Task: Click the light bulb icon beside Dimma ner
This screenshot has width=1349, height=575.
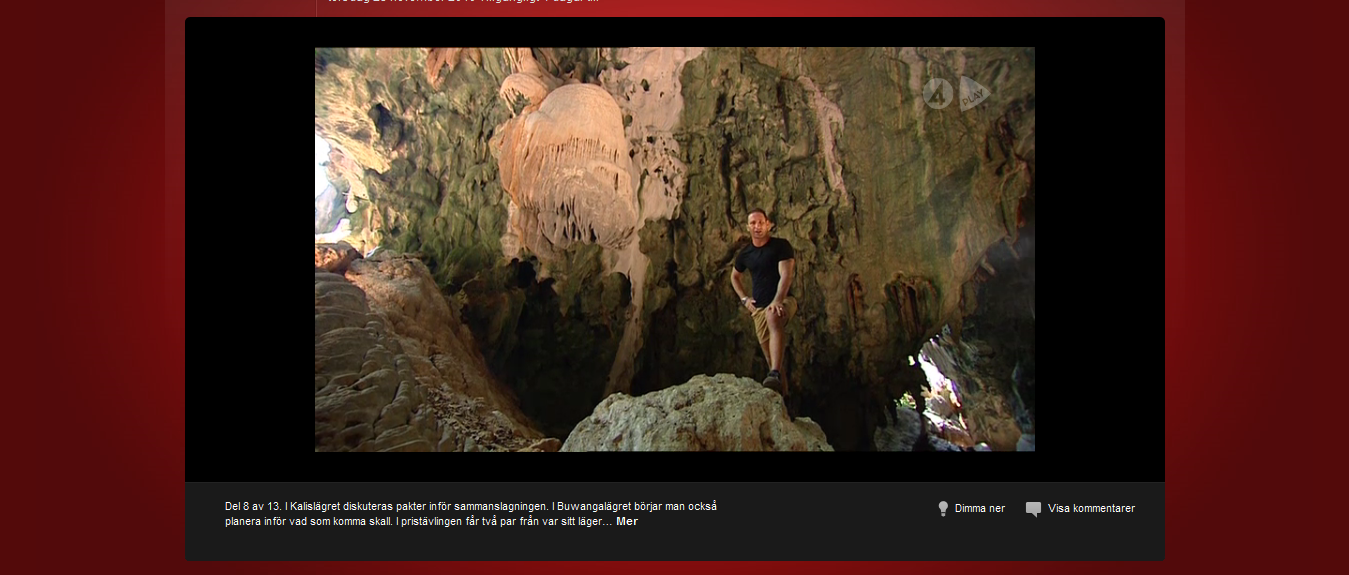Action: pos(942,509)
